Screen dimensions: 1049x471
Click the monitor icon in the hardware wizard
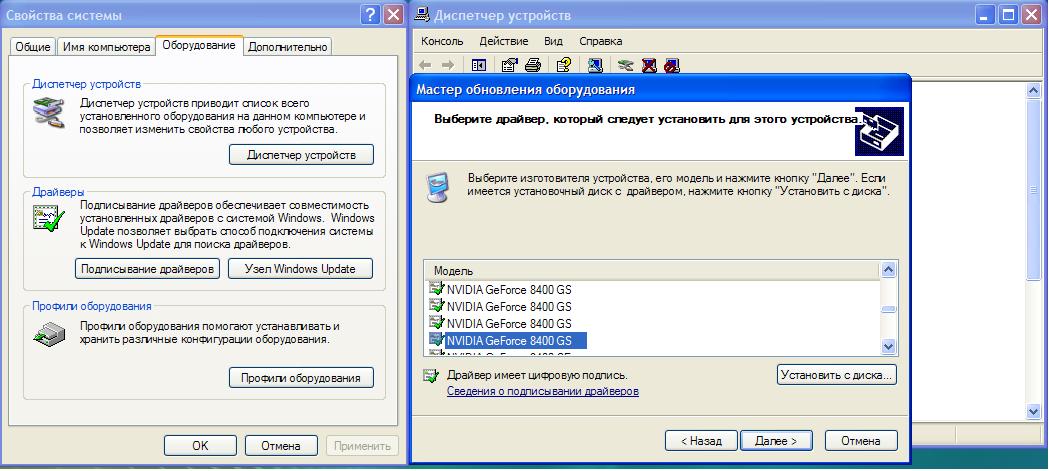[438, 187]
